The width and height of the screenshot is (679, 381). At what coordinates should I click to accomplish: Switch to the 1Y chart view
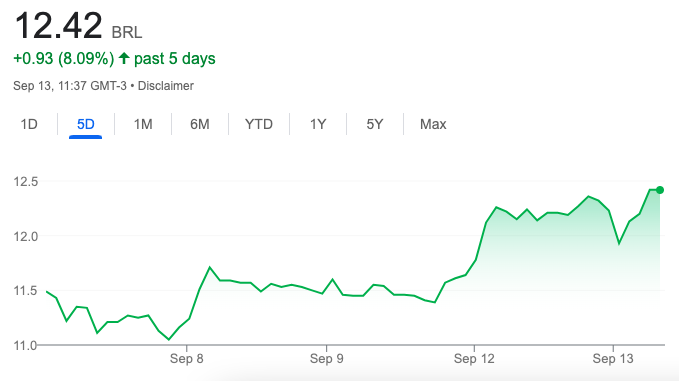(318, 124)
